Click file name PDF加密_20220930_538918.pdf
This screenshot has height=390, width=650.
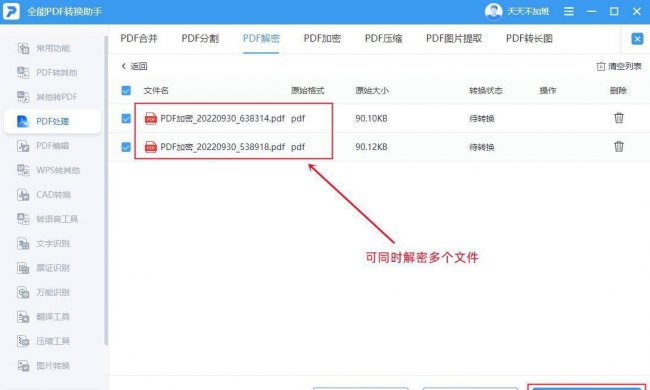pos(223,147)
